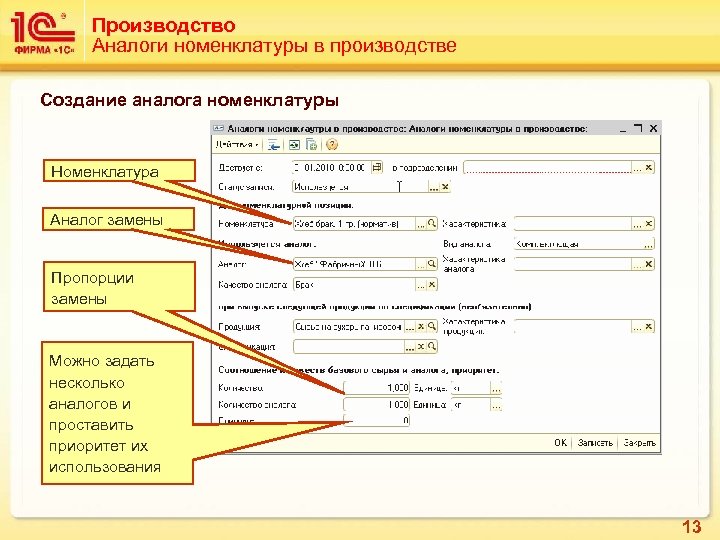Maximize the Аналоги номенклатуры dialog

(x=638, y=129)
